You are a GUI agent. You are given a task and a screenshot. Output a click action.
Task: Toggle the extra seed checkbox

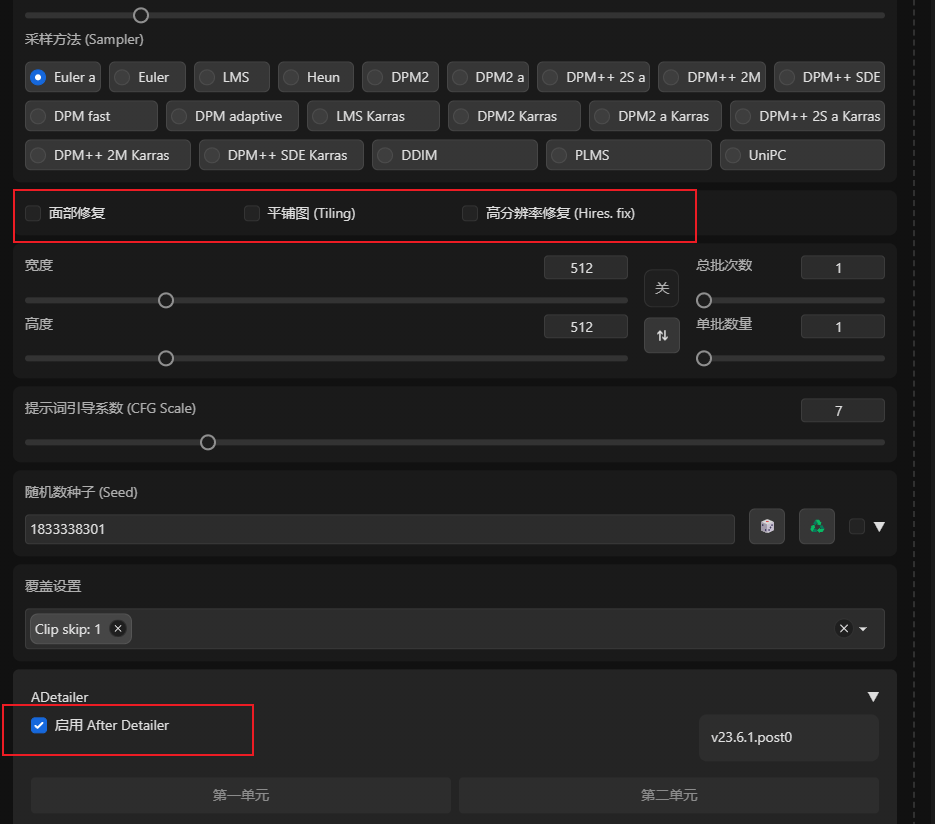[857, 526]
